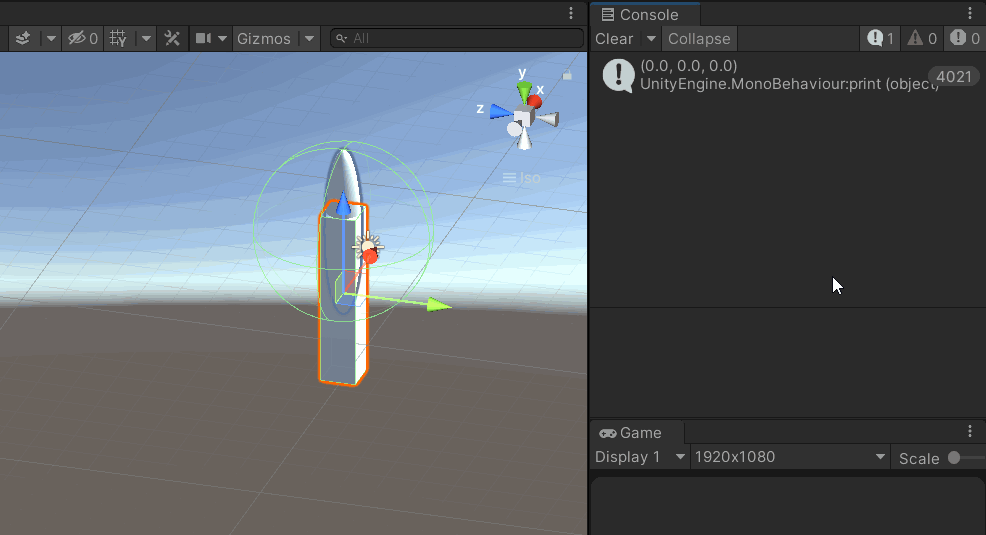This screenshot has height=535, width=986.
Task: Open the Display 1 dropdown
Action: pos(640,457)
